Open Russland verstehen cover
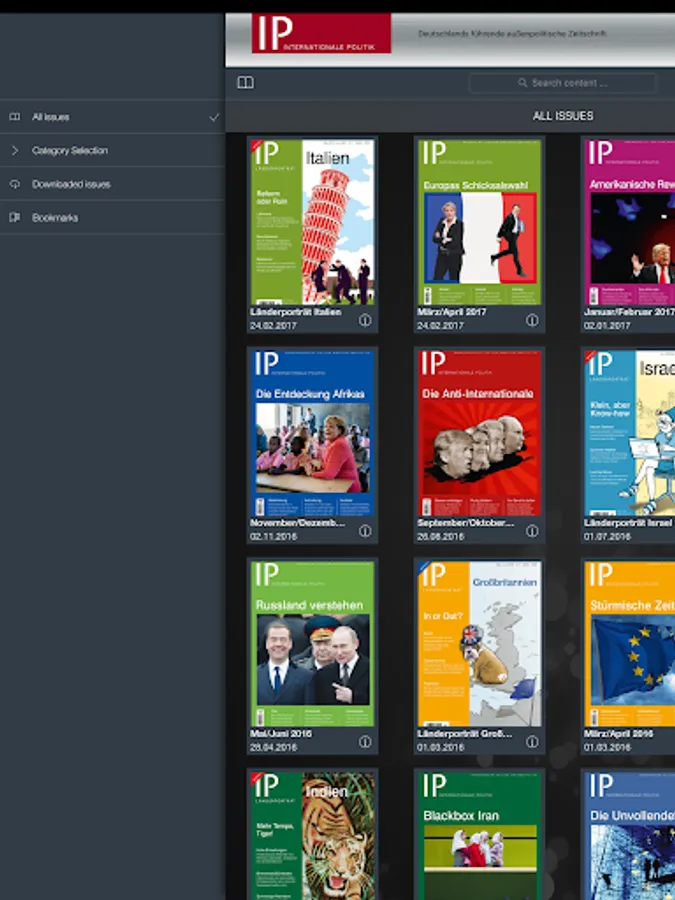 point(312,643)
